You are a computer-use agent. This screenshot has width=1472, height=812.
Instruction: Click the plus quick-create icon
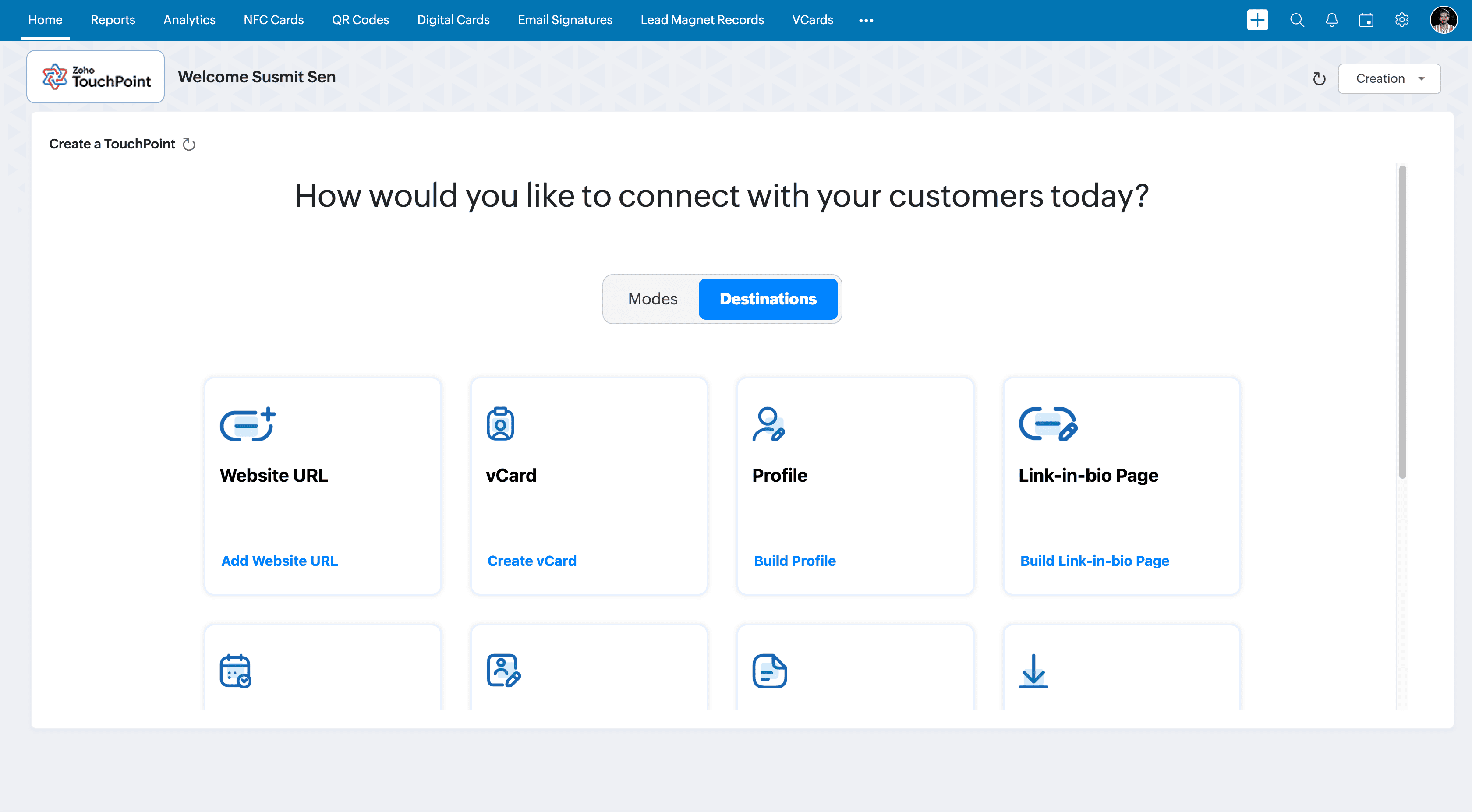[x=1257, y=20]
